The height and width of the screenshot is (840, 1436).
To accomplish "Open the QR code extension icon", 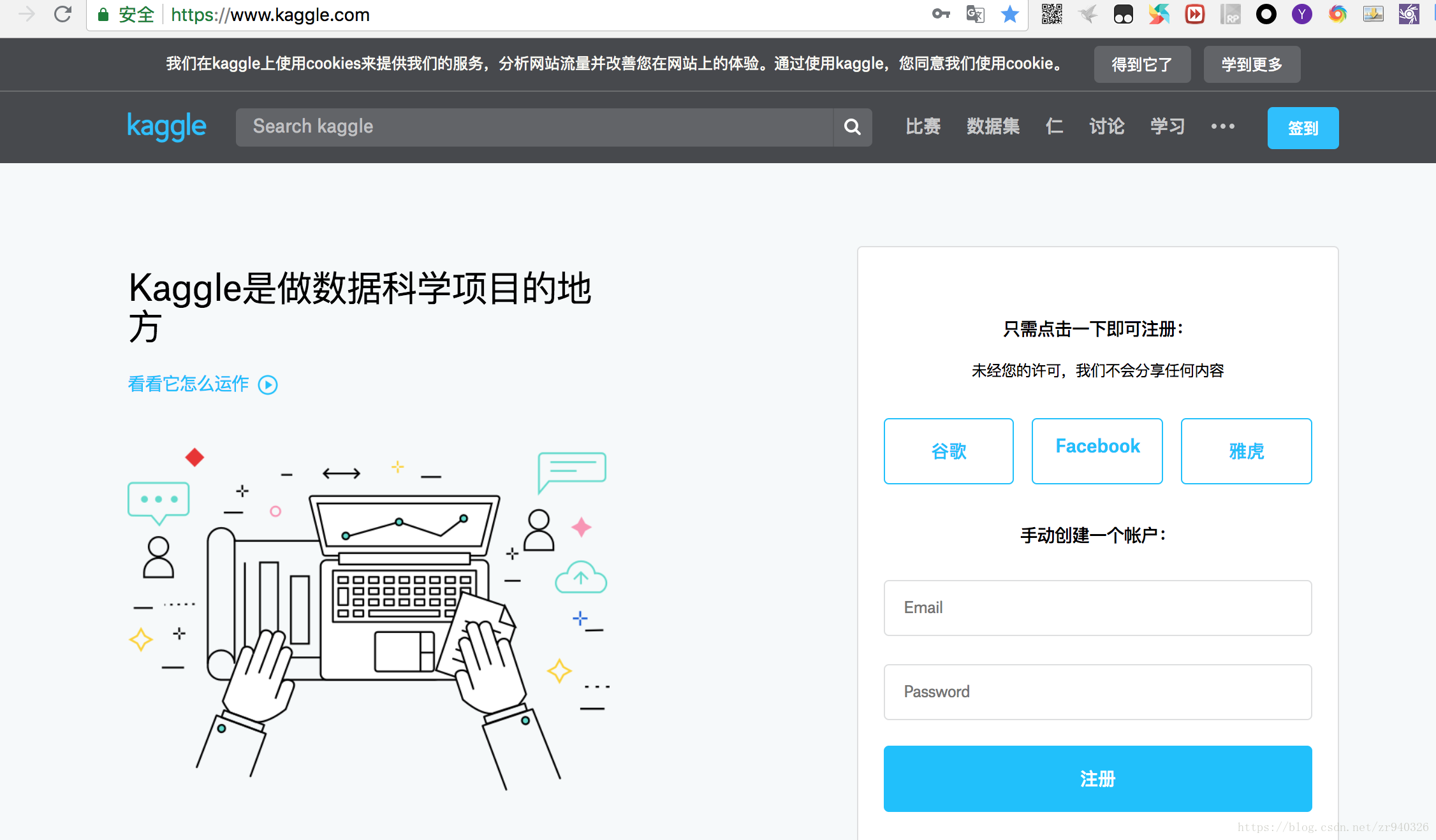I will (1051, 14).
